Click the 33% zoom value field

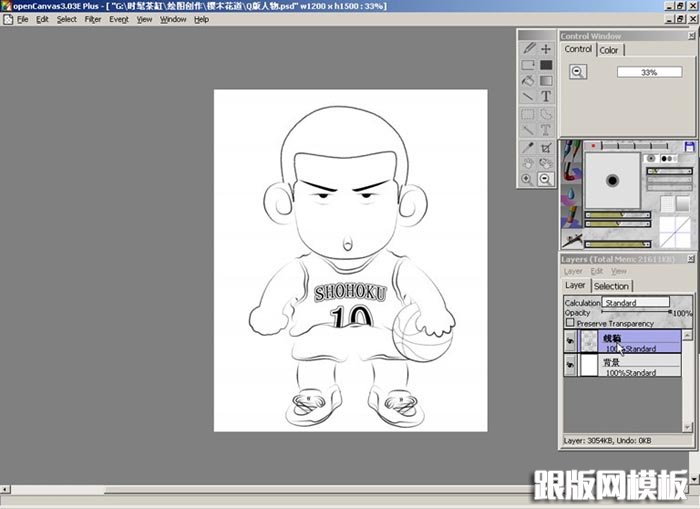click(650, 72)
